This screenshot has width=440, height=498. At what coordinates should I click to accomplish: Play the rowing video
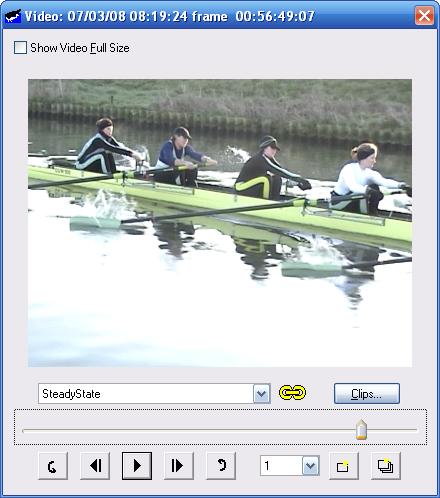(137, 466)
